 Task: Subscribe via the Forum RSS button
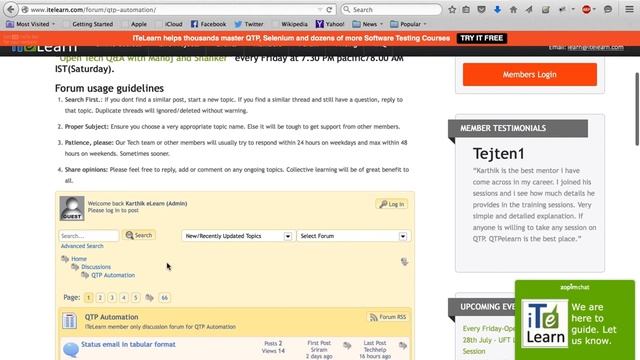[388, 317]
